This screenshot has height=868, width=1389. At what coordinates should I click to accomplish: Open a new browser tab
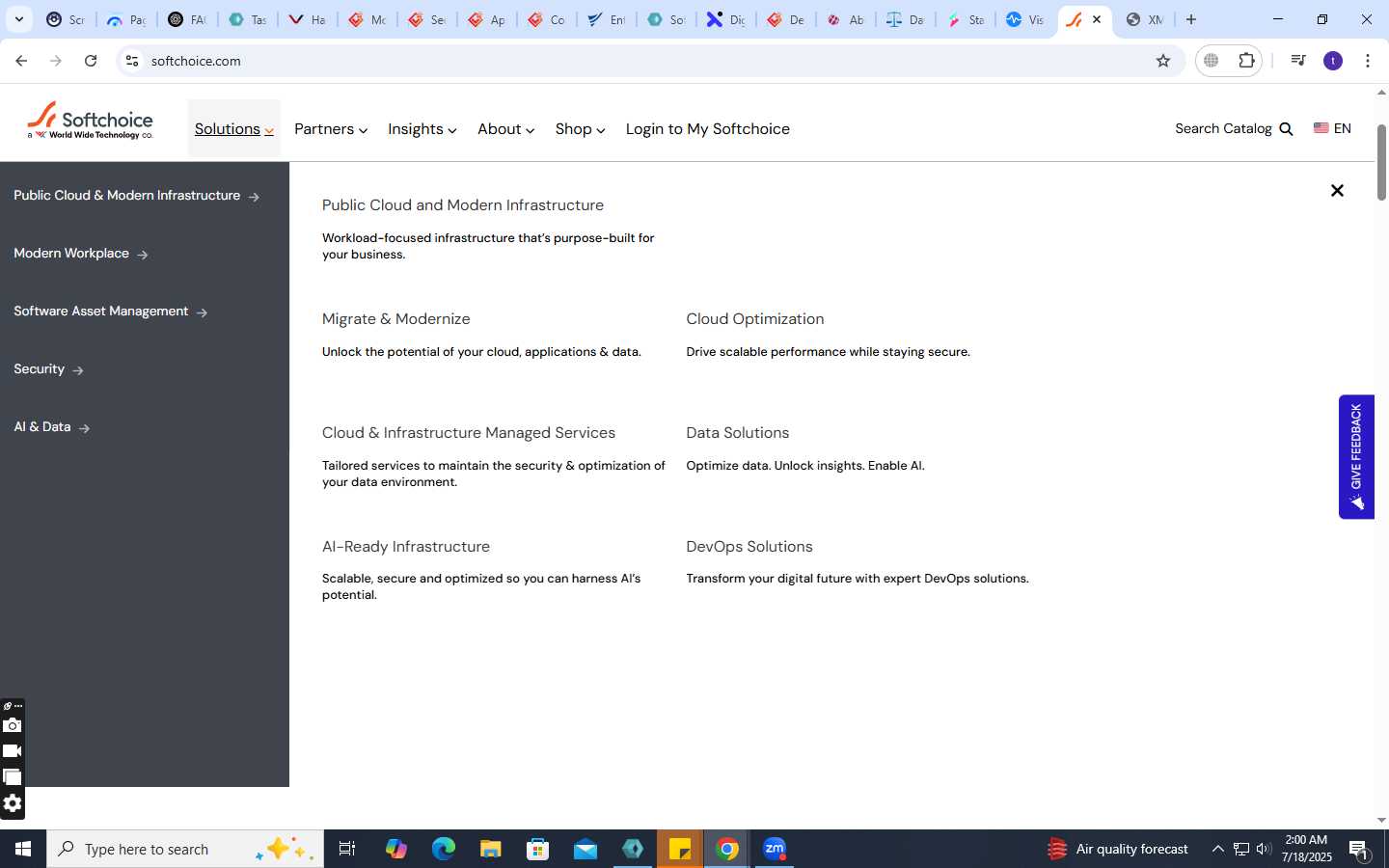pyautogui.click(x=1191, y=19)
